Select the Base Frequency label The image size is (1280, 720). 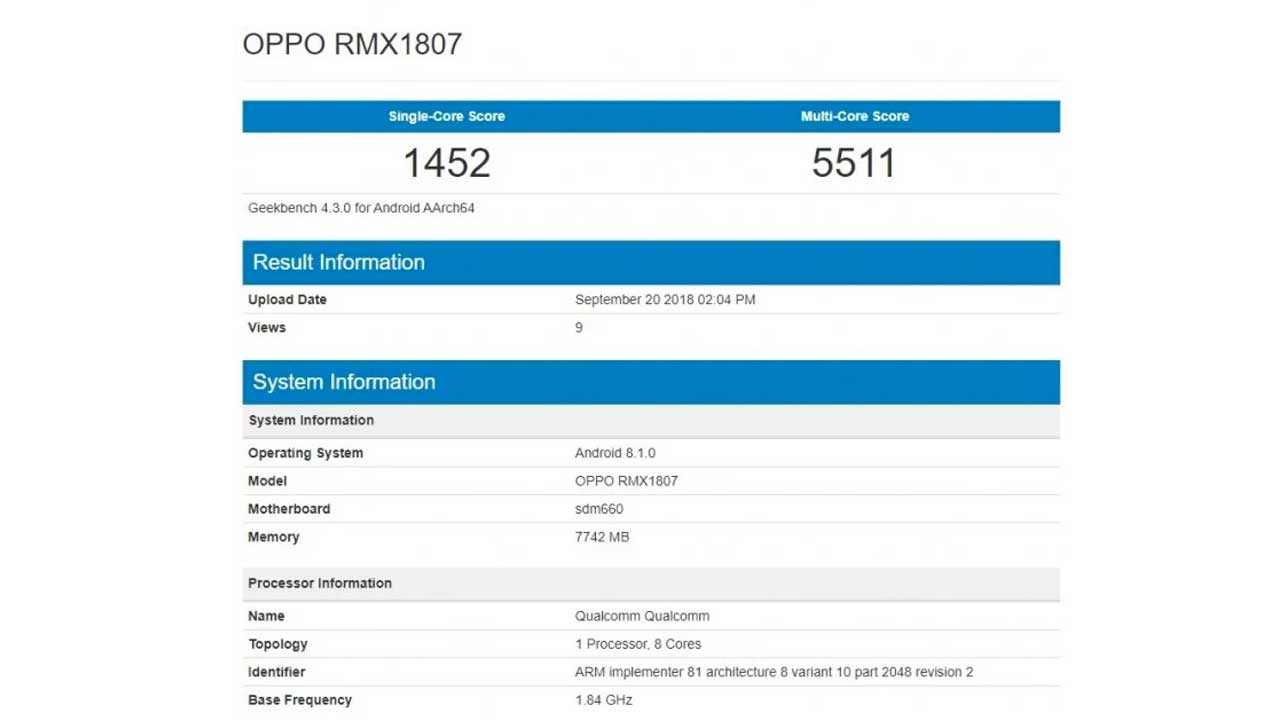(x=300, y=700)
